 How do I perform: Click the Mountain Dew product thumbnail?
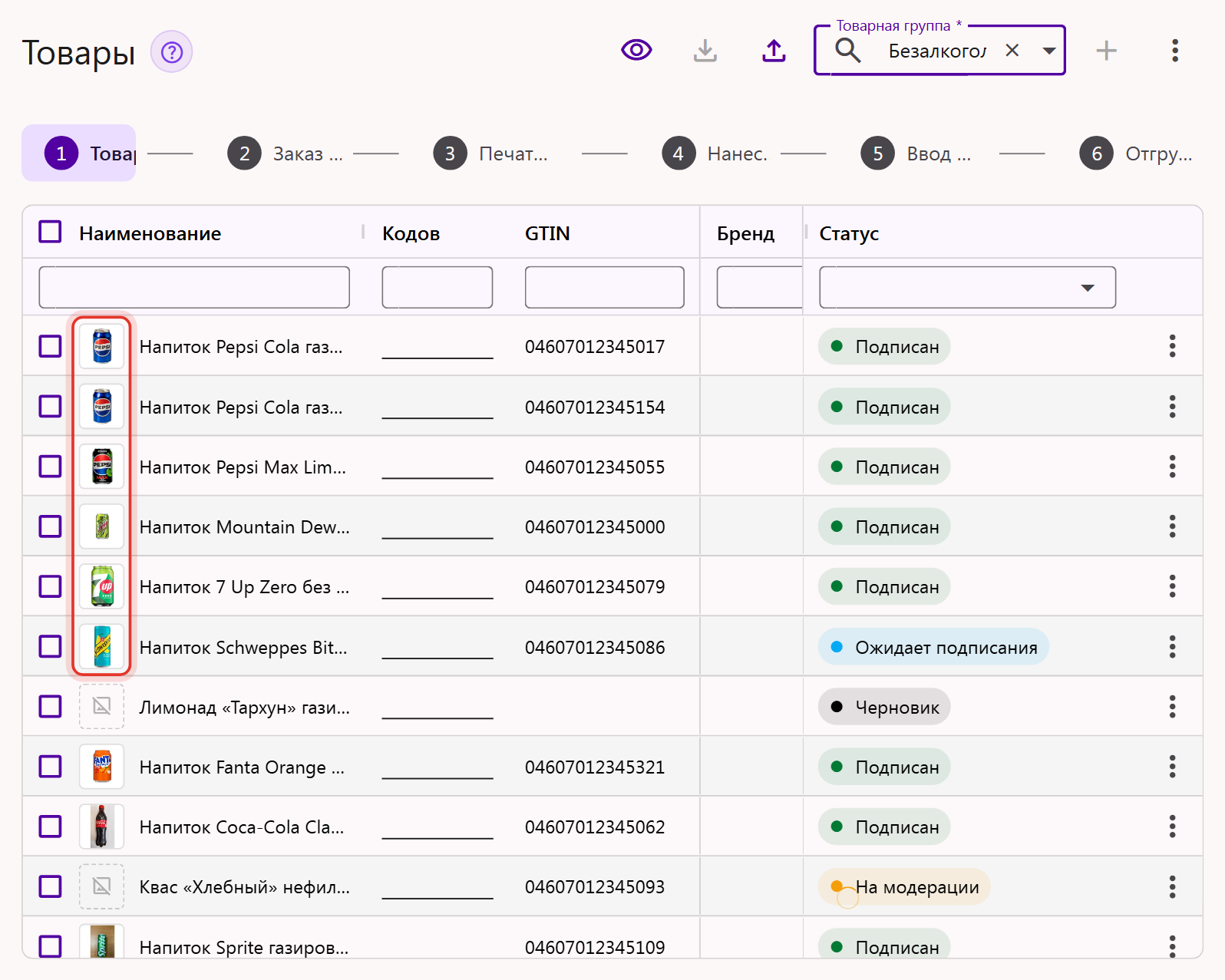(x=102, y=526)
